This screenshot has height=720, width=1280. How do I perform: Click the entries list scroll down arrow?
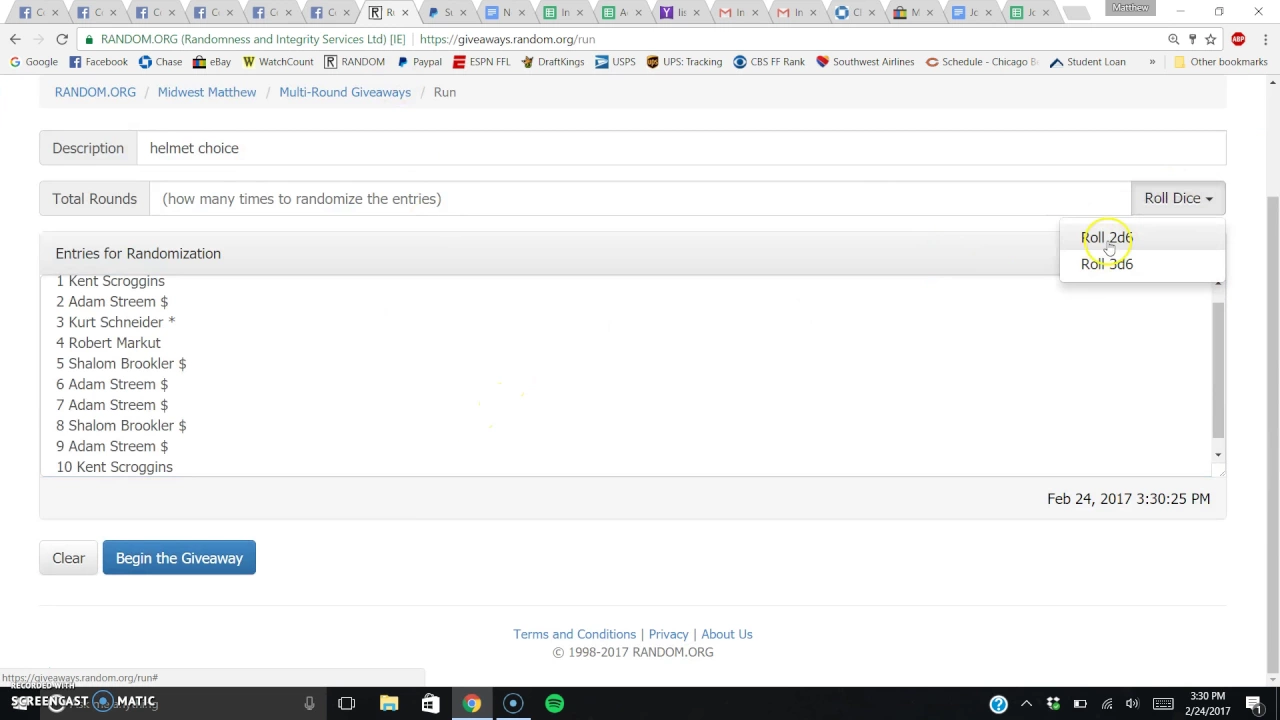tap(1217, 455)
